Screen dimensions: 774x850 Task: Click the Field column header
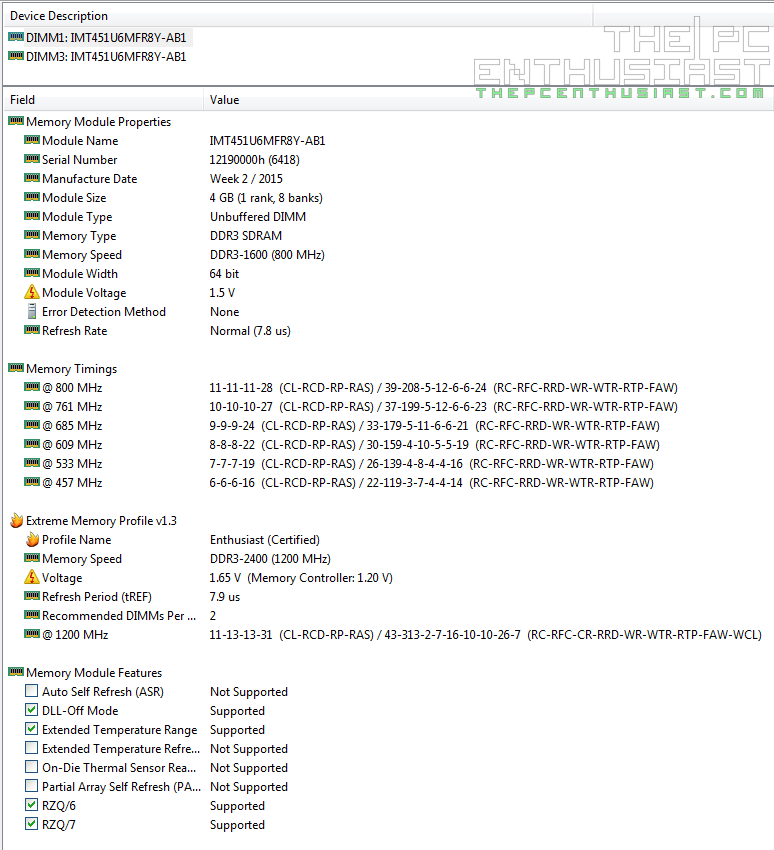coord(104,100)
